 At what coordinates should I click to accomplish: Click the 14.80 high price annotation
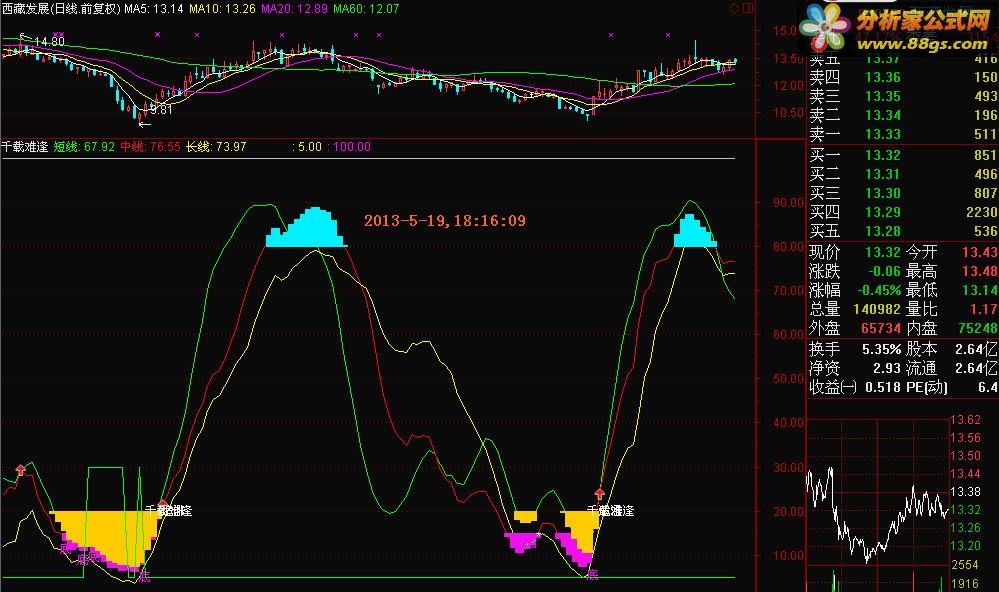click(x=49, y=41)
